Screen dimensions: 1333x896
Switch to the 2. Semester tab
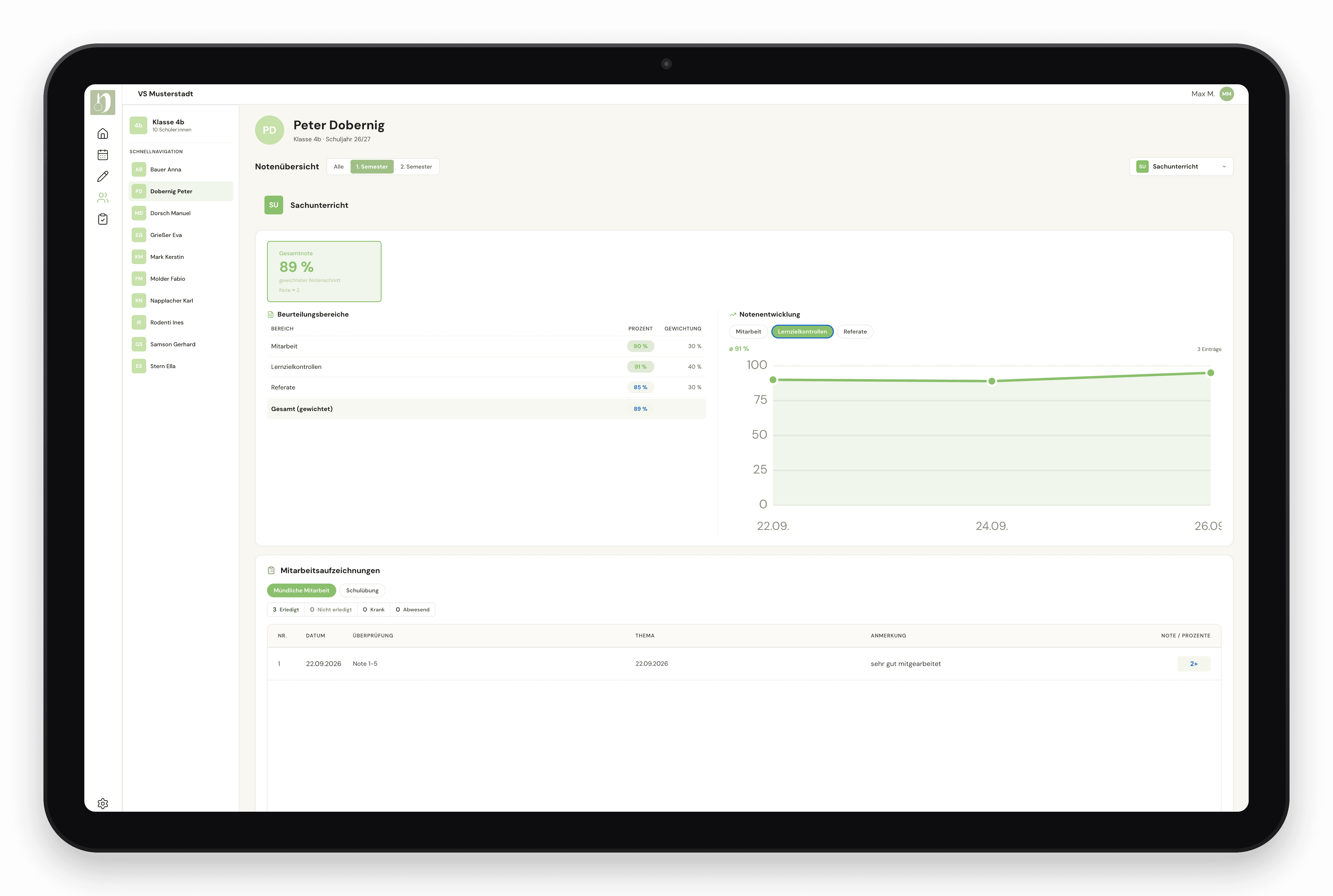(x=416, y=167)
